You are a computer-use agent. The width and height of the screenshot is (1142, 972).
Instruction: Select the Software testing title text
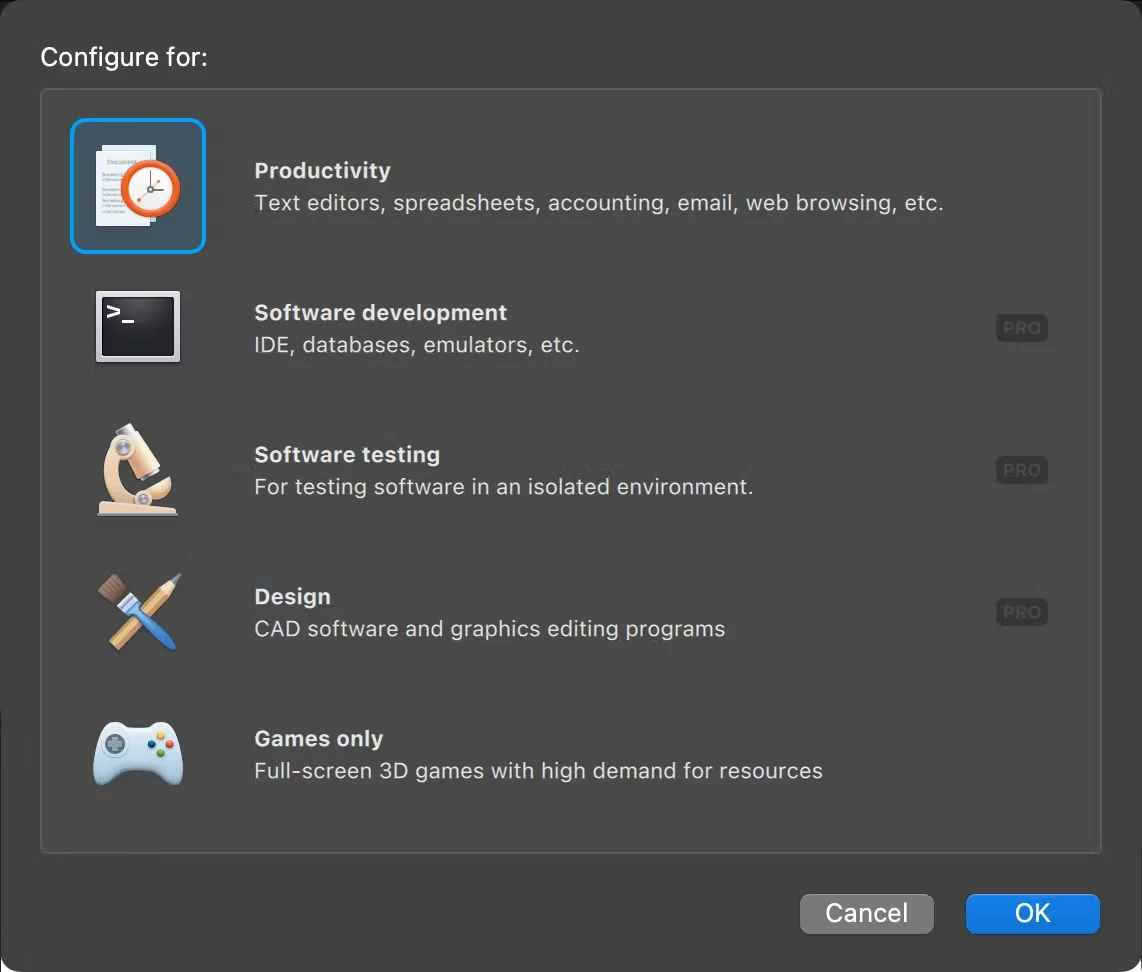tap(347, 455)
